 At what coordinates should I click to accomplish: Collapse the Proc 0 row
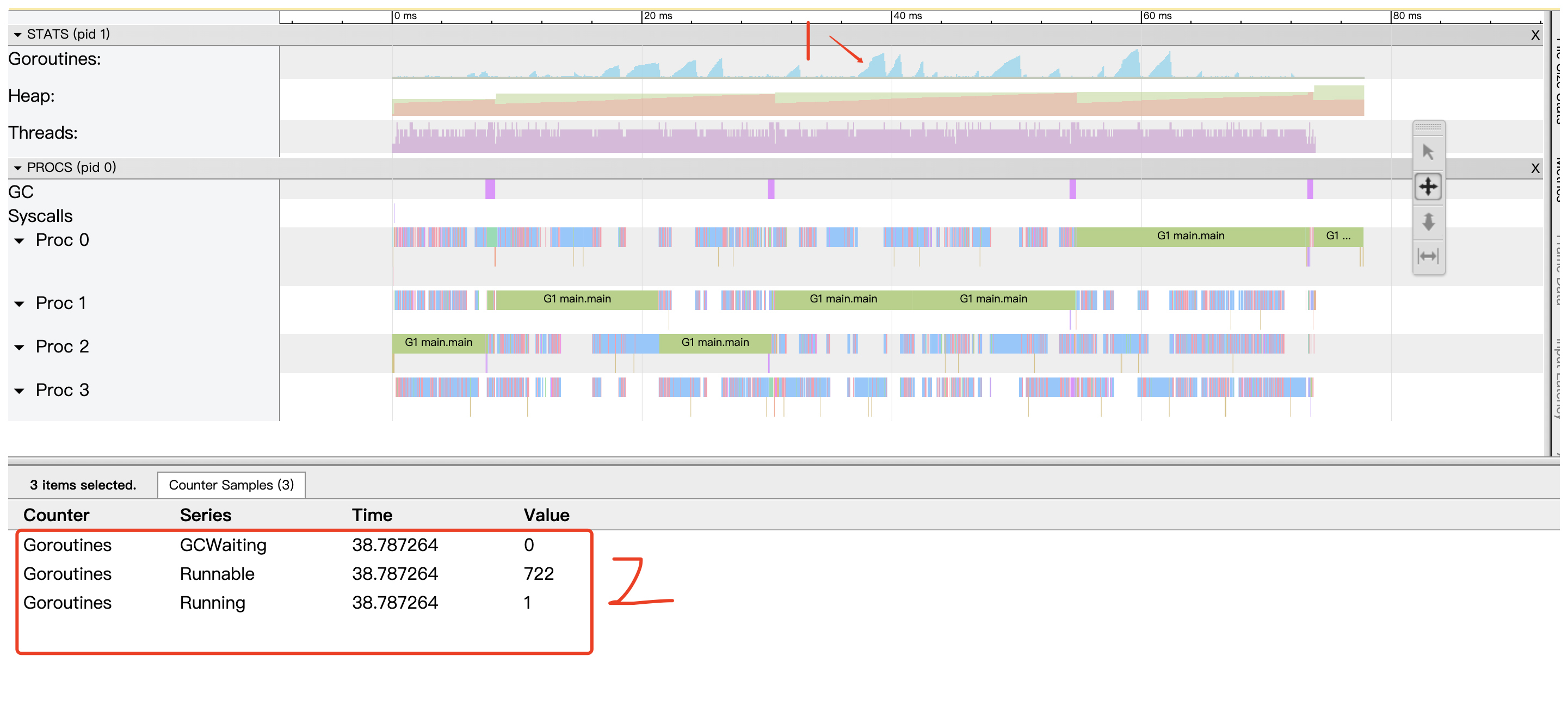tap(20, 241)
